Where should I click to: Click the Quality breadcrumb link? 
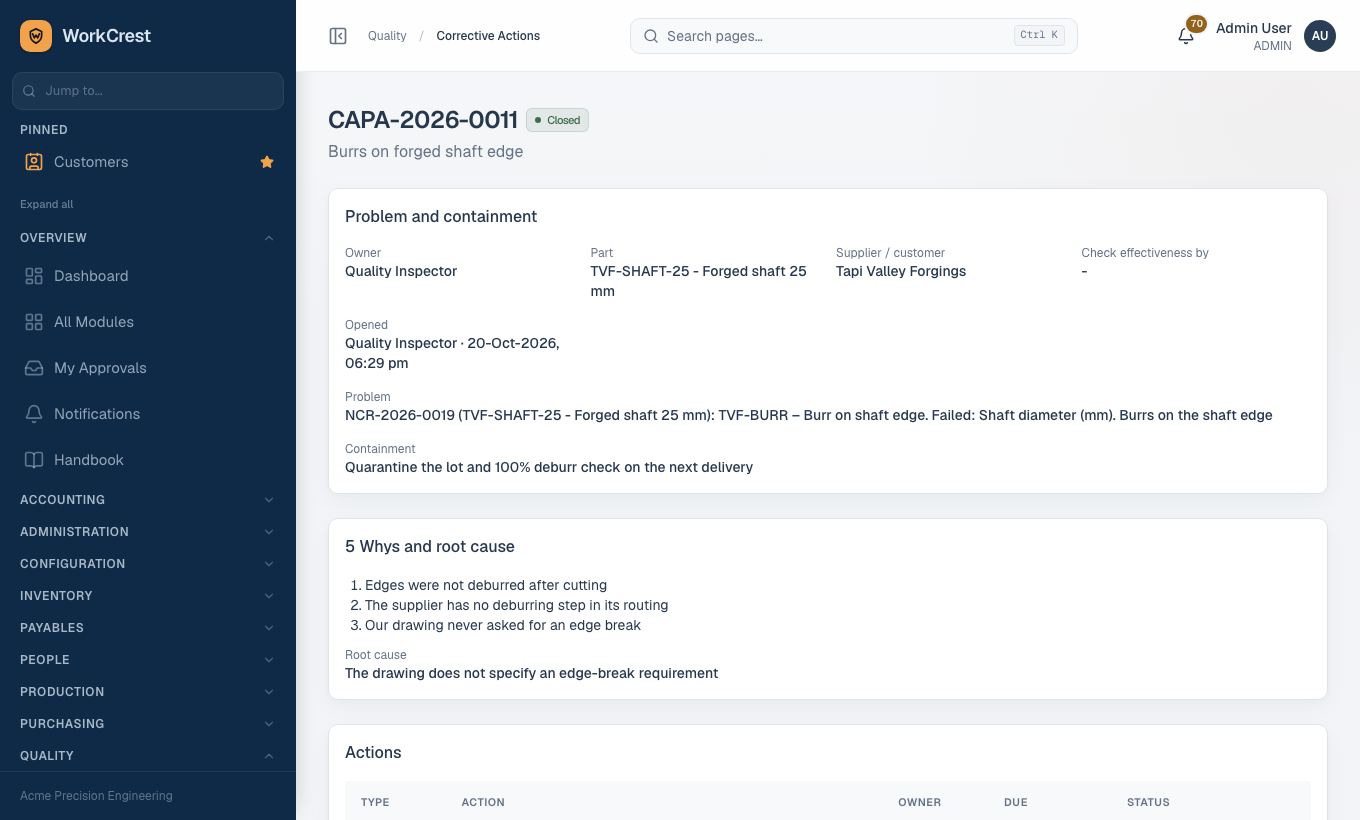387,36
